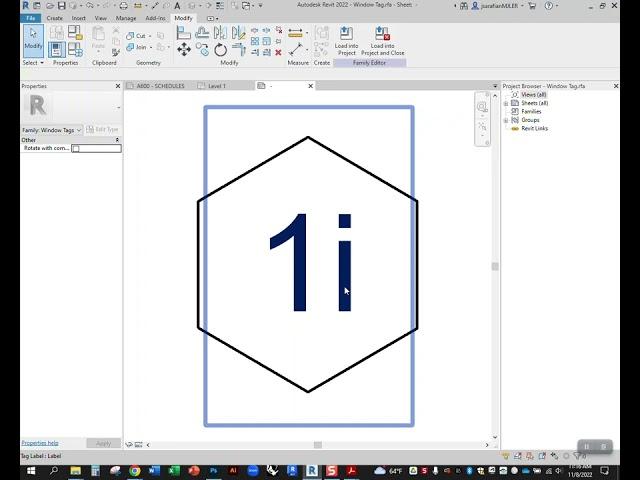Open the view tabs list dropdown arrow

coord(495,86)
